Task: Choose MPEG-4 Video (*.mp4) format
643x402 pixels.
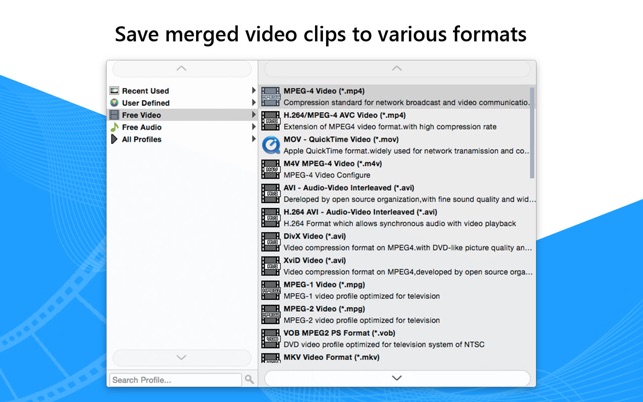Action: pyautogui.click(x=395, y=96)
